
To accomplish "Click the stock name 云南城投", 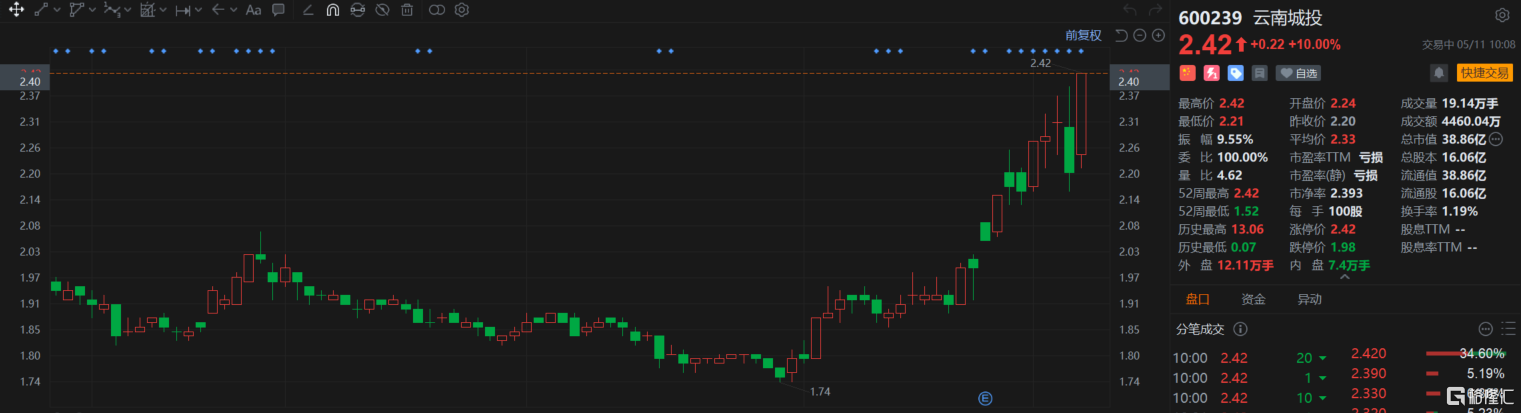I will pos(1286,17).
